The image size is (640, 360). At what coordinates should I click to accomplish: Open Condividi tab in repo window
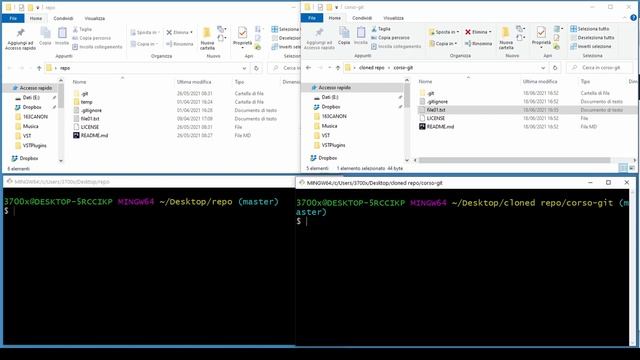[63, 18]
